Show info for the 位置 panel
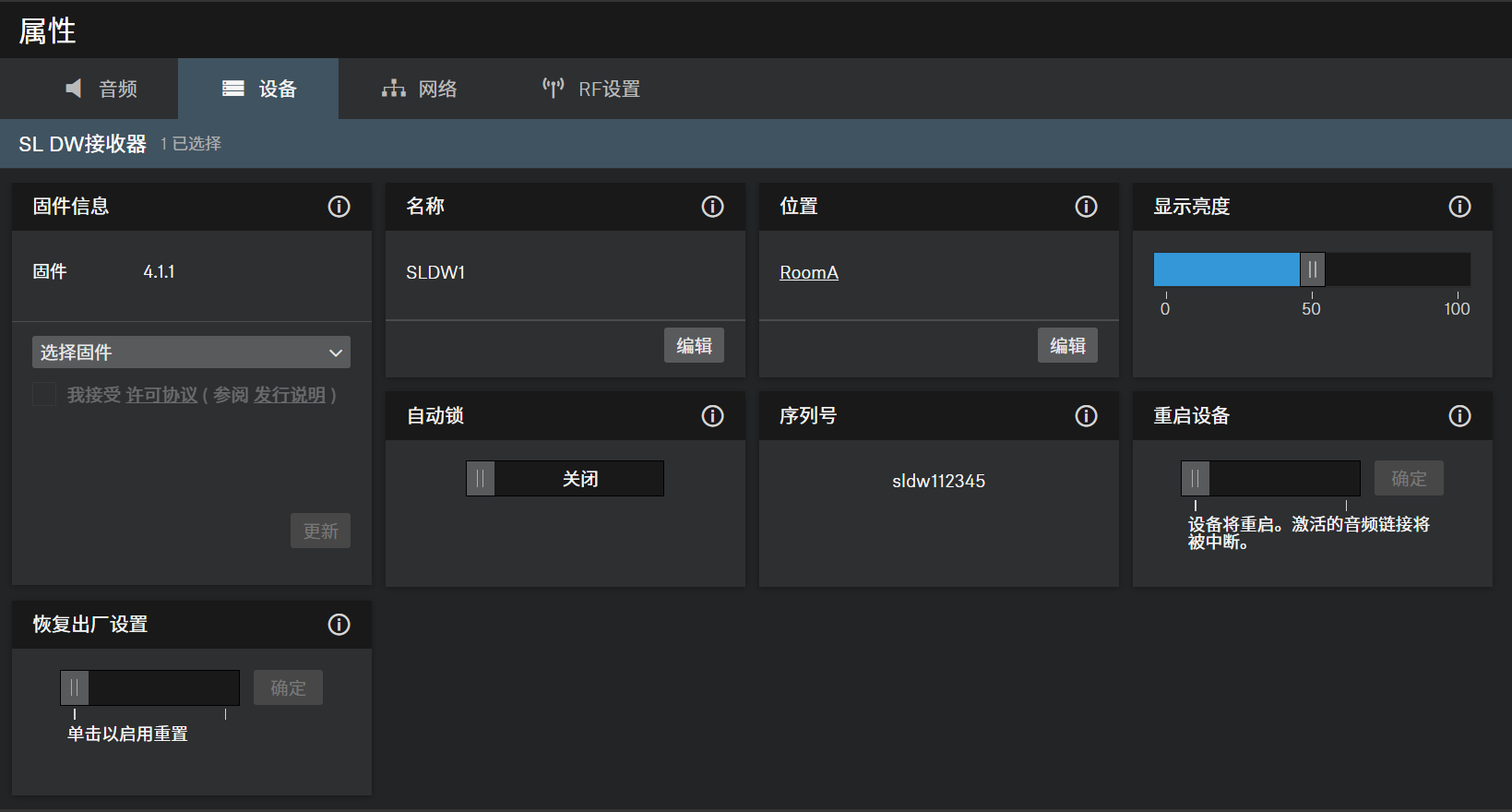 click(1086, 207)
